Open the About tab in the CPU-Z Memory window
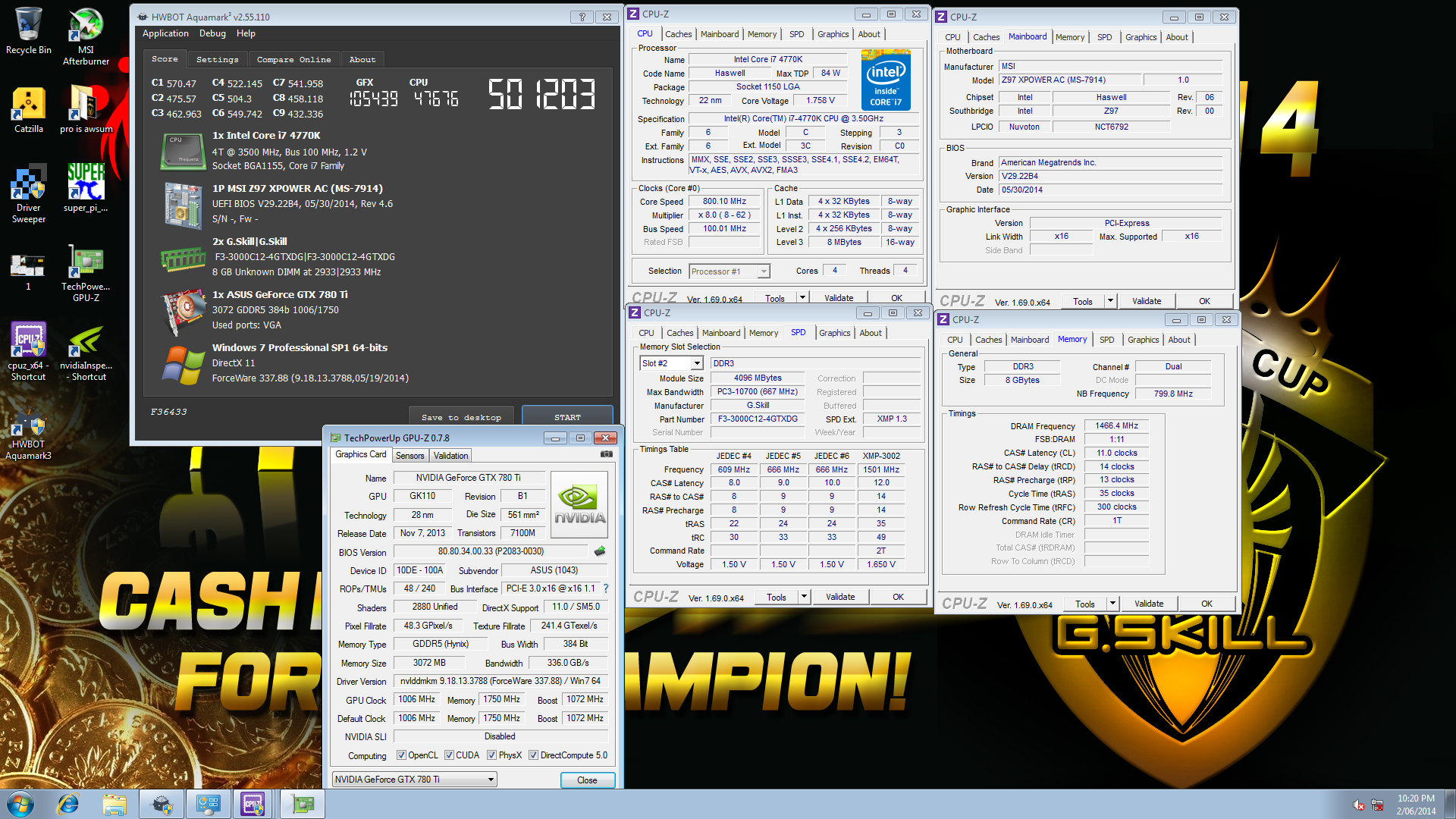 [1178, 340]
